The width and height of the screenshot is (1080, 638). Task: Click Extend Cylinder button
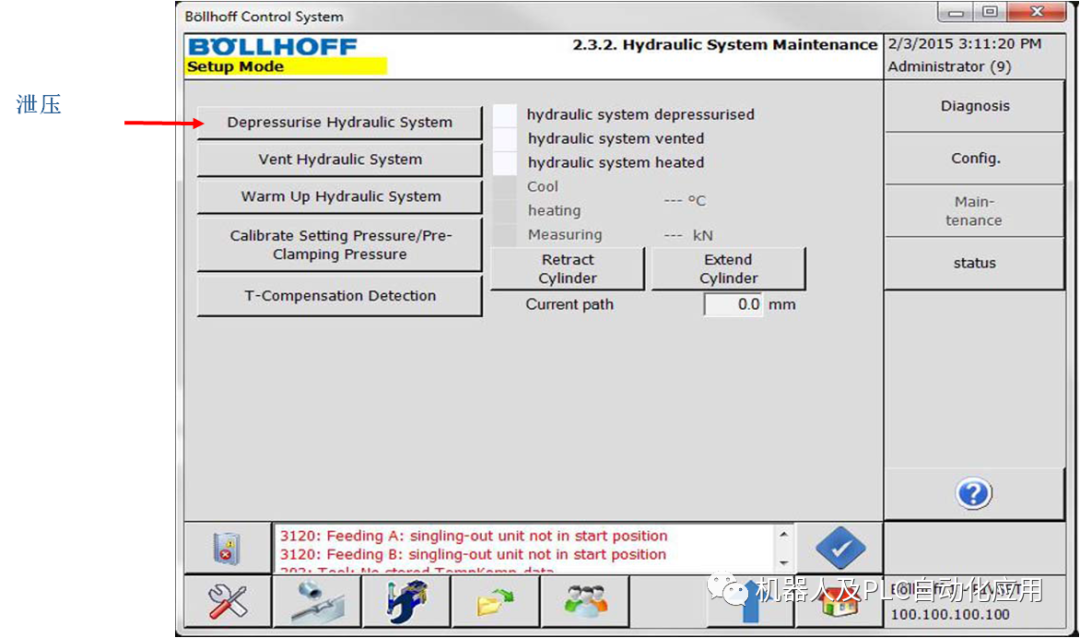(728, 269)
